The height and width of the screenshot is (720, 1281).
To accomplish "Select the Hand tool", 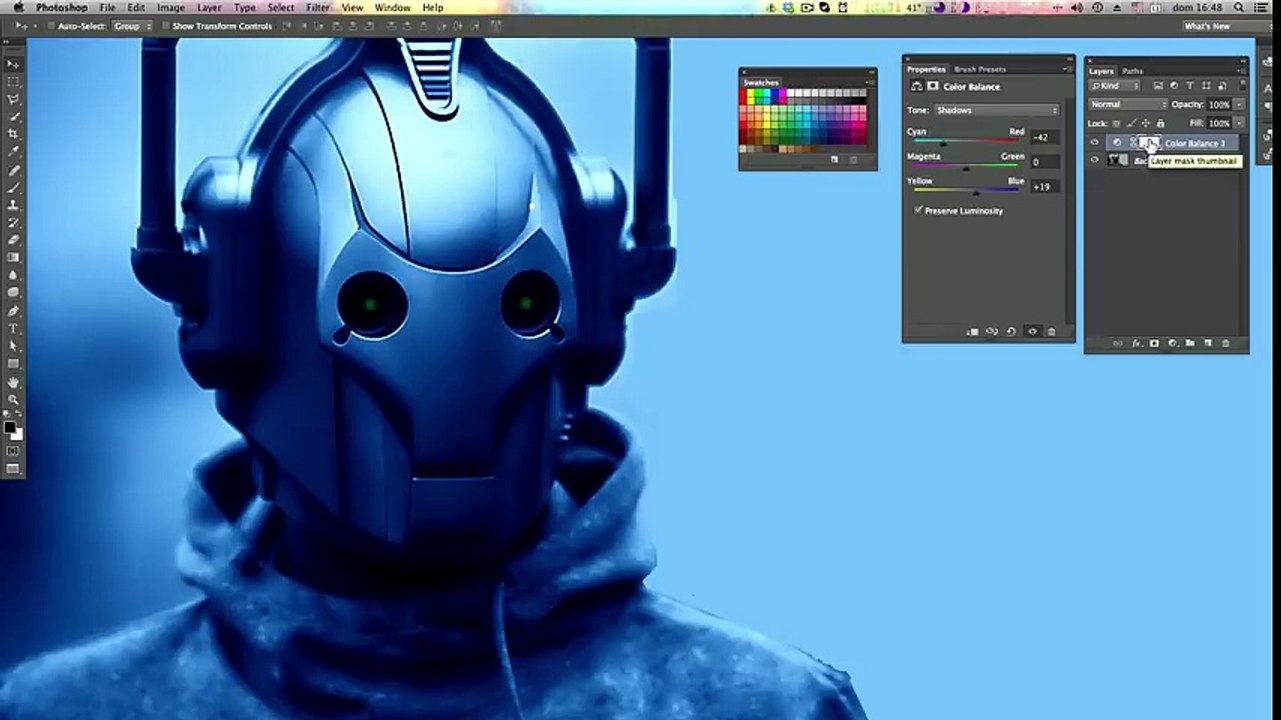I will [x=13, y=381].
